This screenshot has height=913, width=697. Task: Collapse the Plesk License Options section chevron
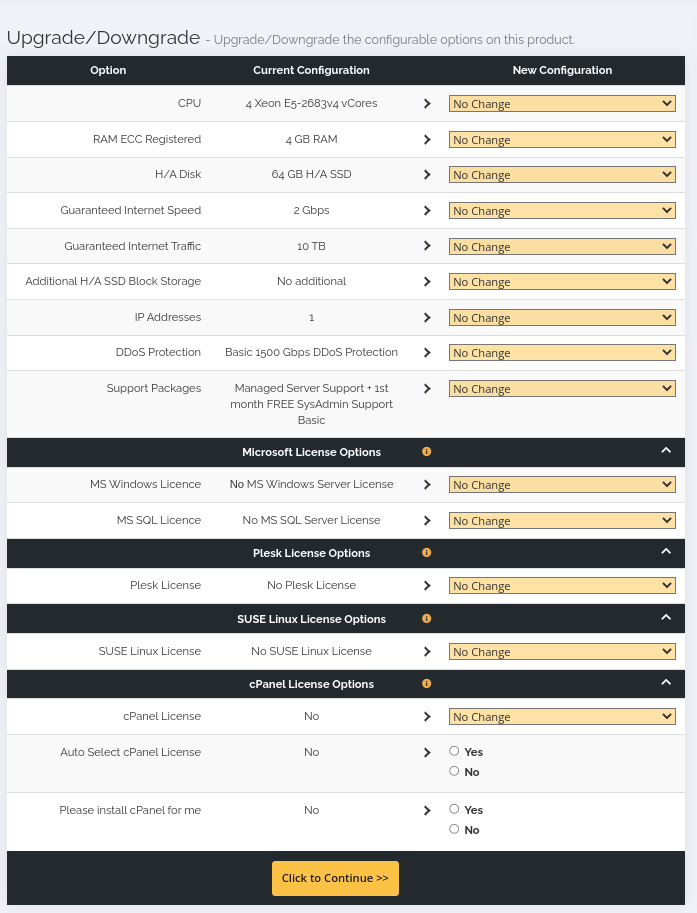pyautogui.click(x=666, y=551)
